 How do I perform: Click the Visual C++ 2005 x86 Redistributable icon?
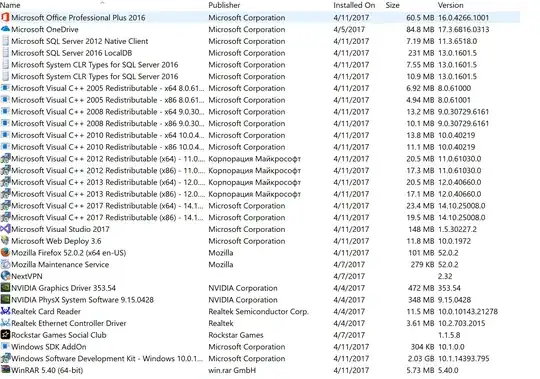(5, 100)
